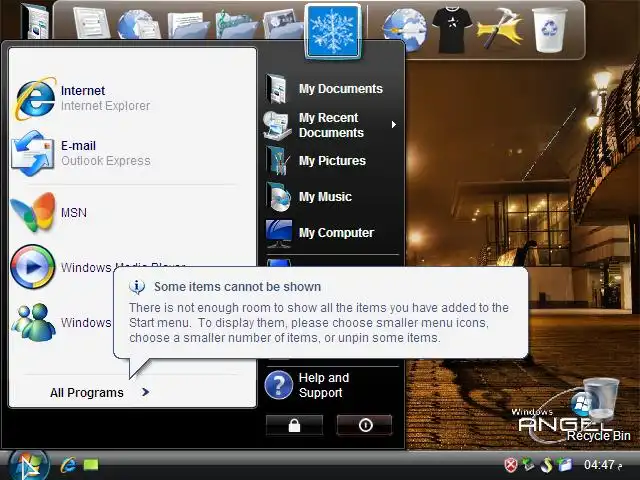Click green show desktop quick launch icon
Screen dimensions: 640x480
[91, 465]
